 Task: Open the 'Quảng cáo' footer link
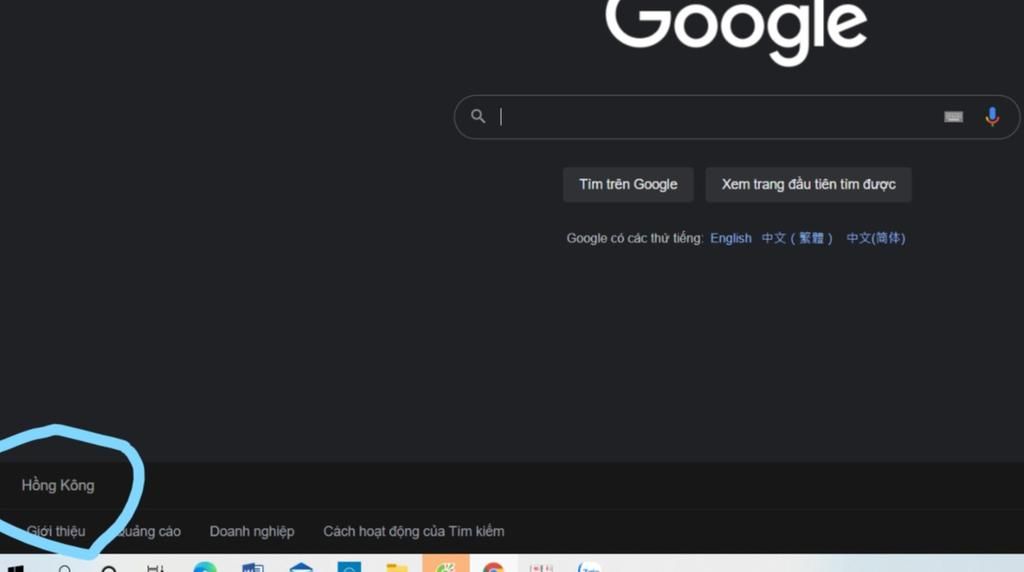point(148,531)
